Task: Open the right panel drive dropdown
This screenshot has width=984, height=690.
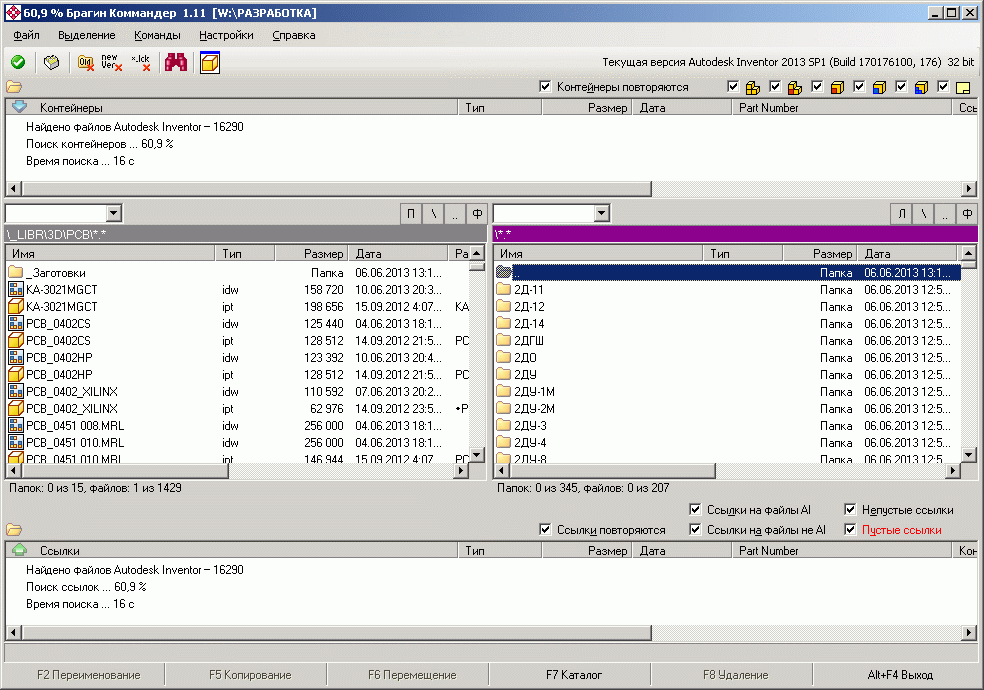Action: coord(602,213)
